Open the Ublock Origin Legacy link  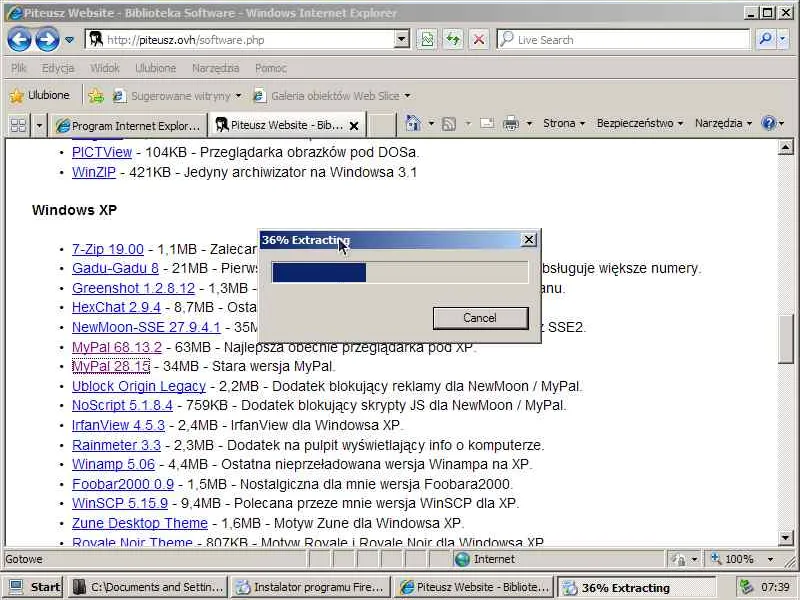tap(139, 386)
